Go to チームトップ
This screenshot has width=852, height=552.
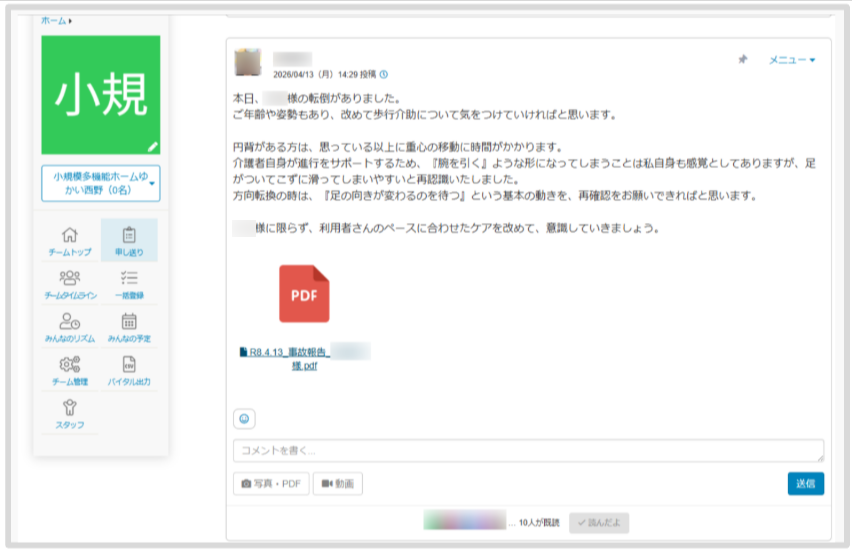[x=70, y=241]
